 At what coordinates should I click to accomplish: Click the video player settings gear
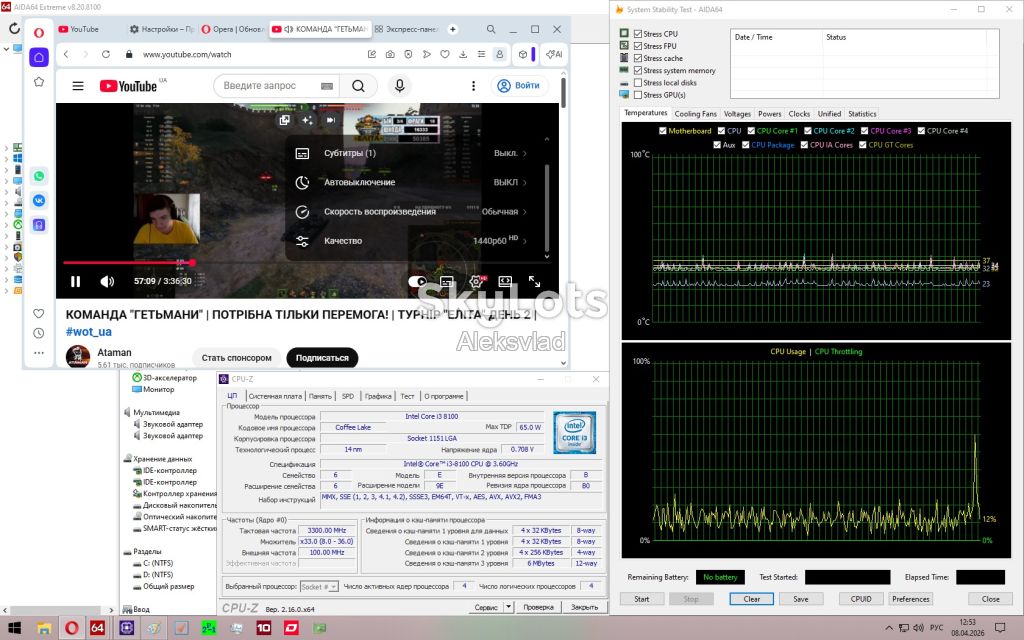[x=477, y=281]
